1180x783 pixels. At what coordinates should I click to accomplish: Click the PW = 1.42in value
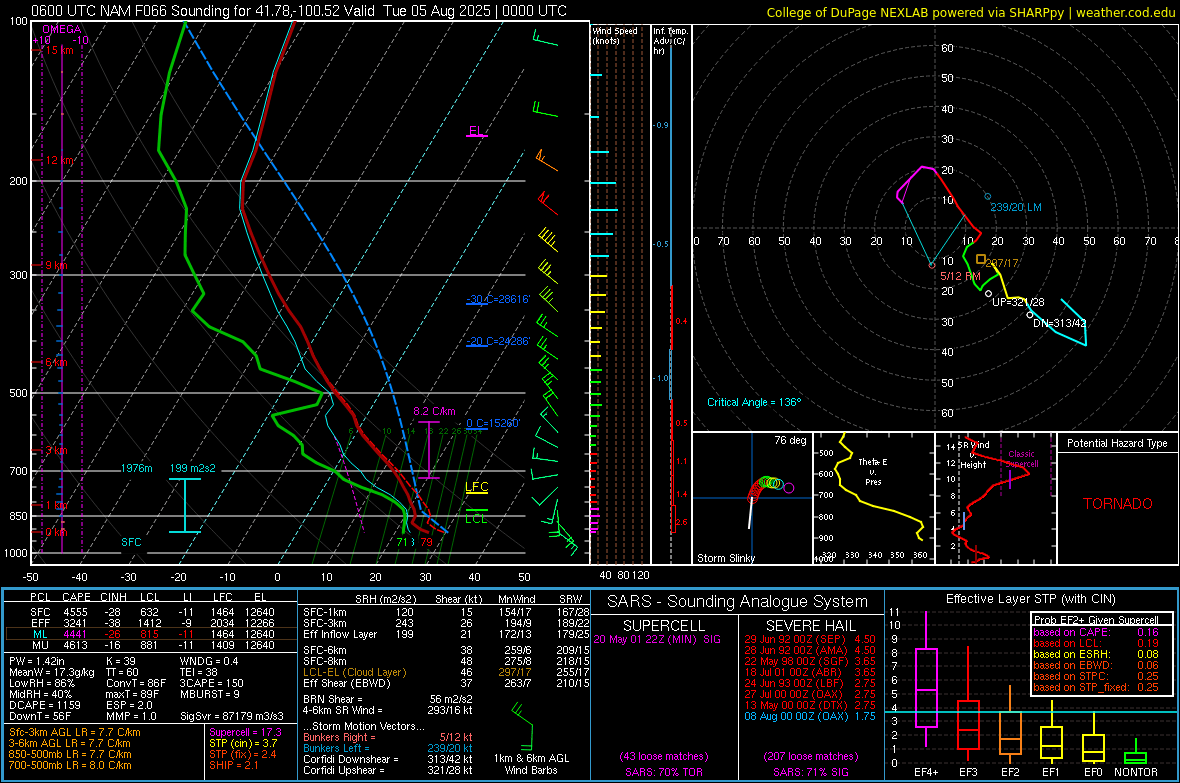click(x=37, y=661)
